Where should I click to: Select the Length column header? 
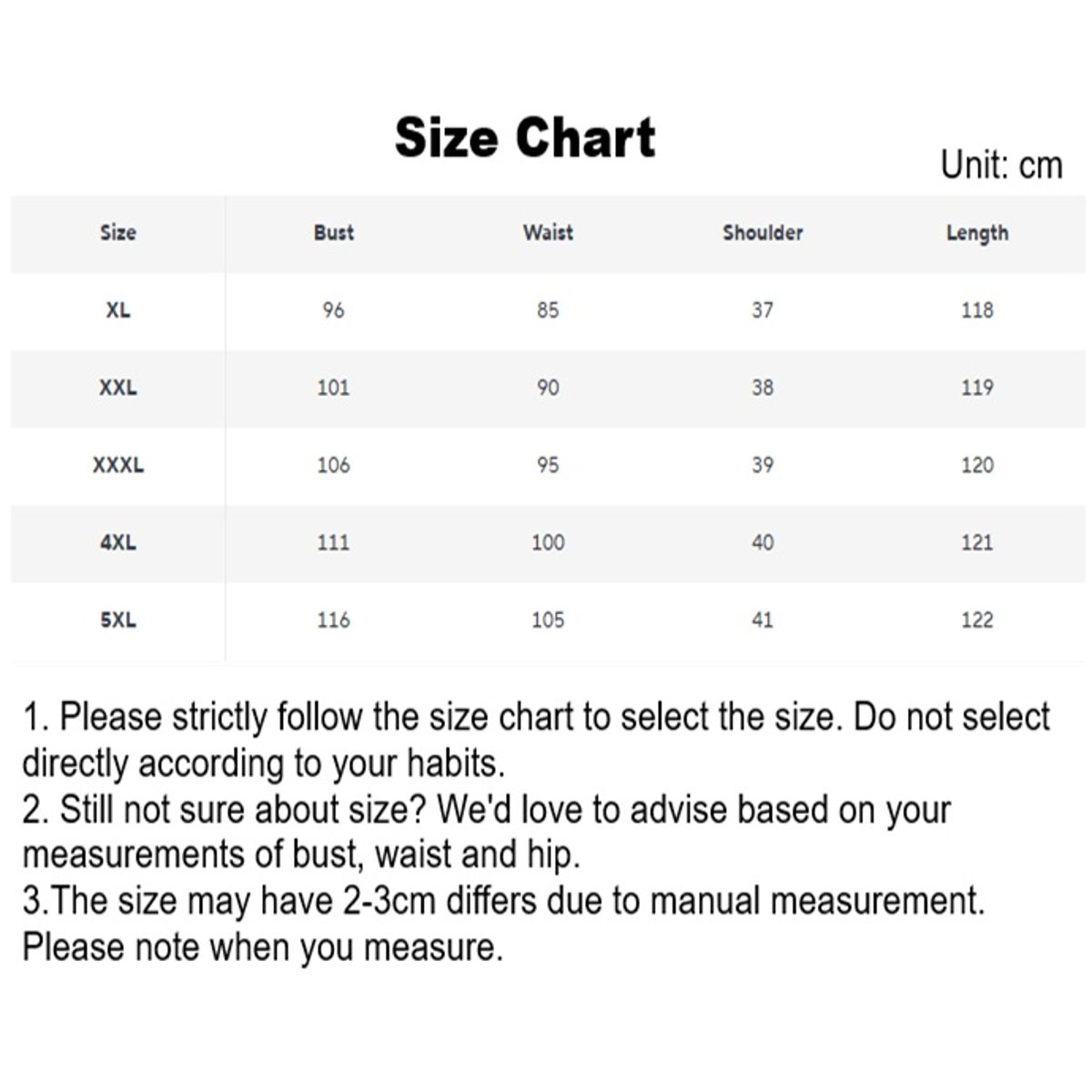(977, 233)
